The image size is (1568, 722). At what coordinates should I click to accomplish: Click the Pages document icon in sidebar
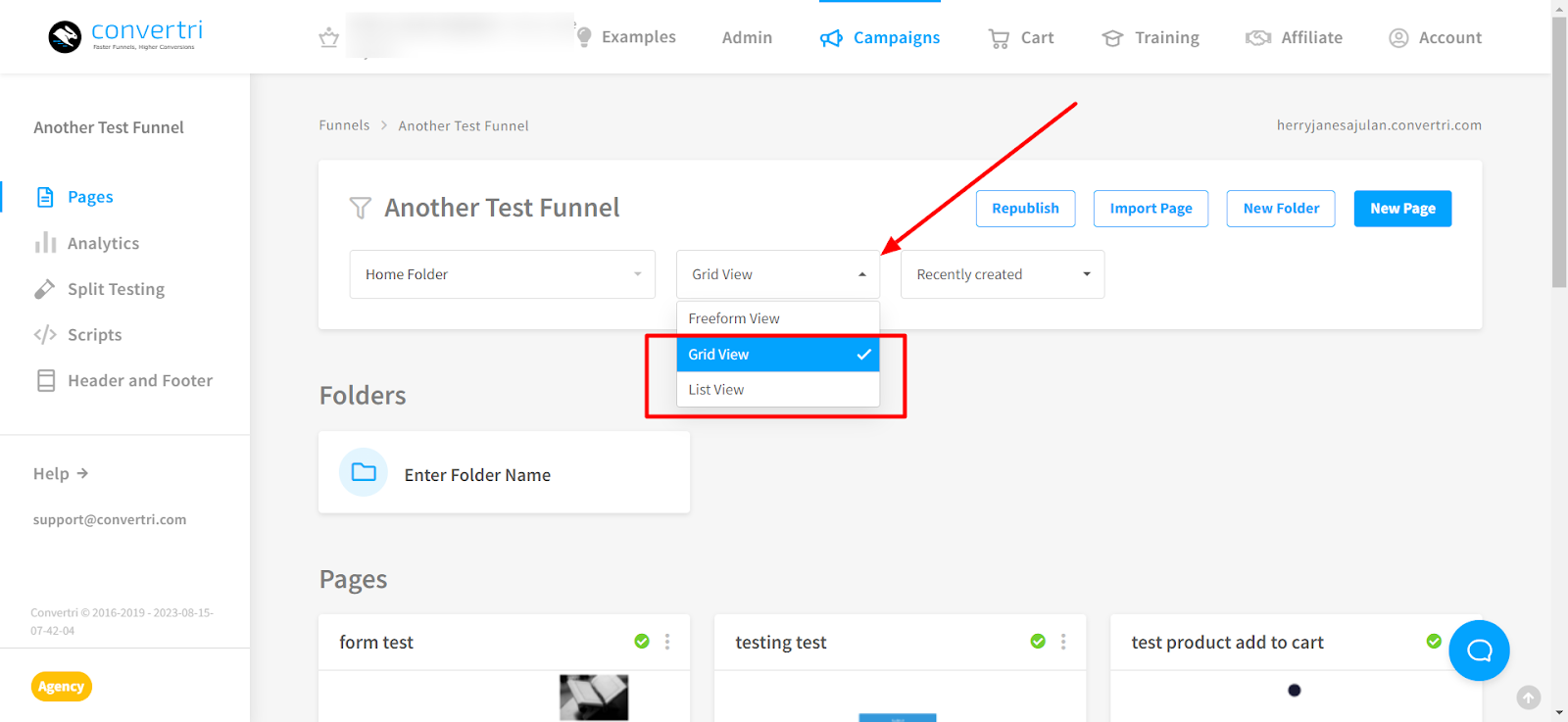(45, 197)
